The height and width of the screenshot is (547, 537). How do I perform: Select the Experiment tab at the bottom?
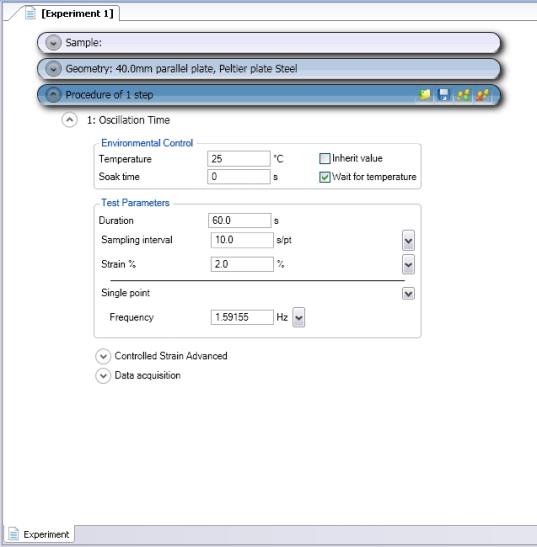click(x=39, y=534)
